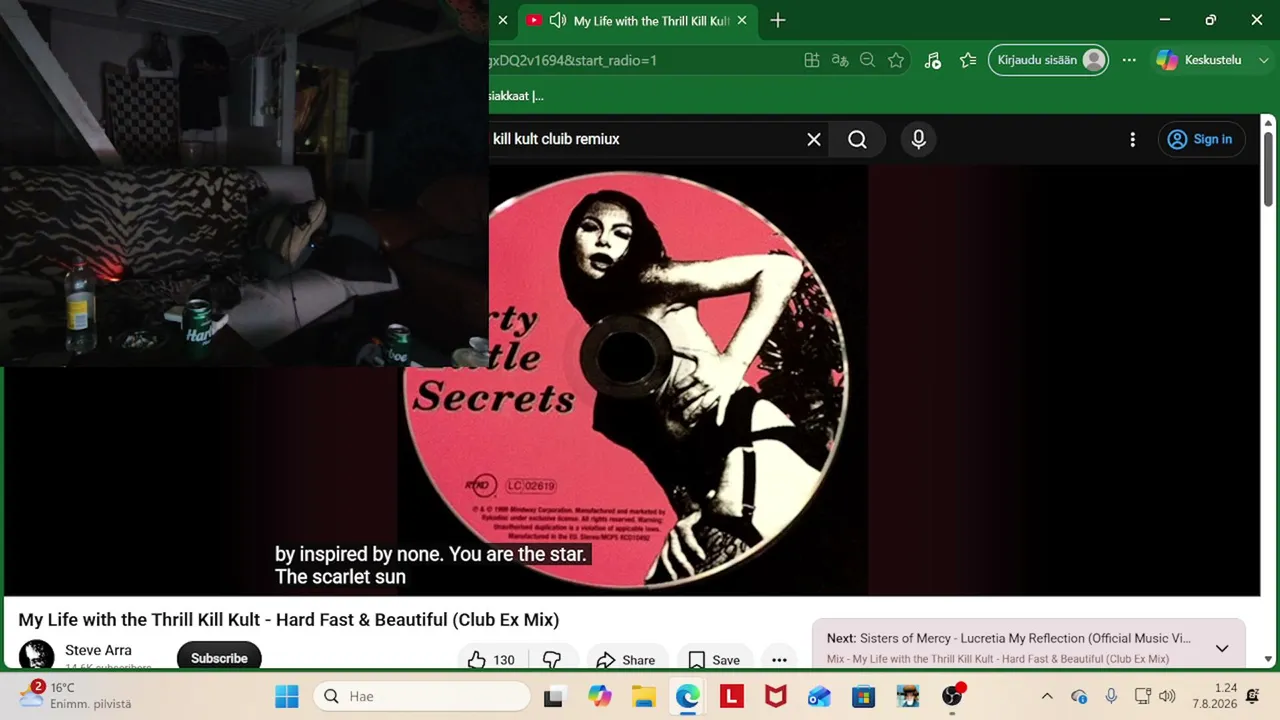Clear the YouTube search query
The image size is (1280, 720).
[x=814, y=139]
